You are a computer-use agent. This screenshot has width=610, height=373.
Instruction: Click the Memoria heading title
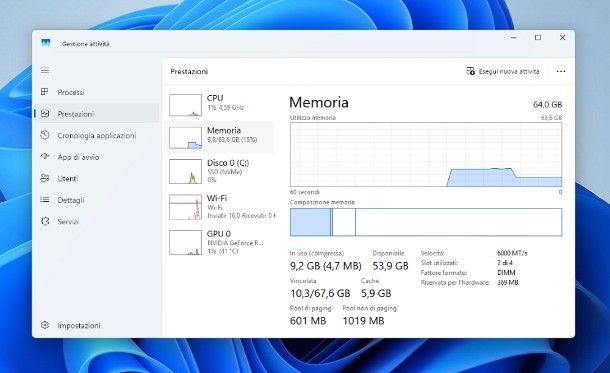pyautogui.click(x=319, y=102)
